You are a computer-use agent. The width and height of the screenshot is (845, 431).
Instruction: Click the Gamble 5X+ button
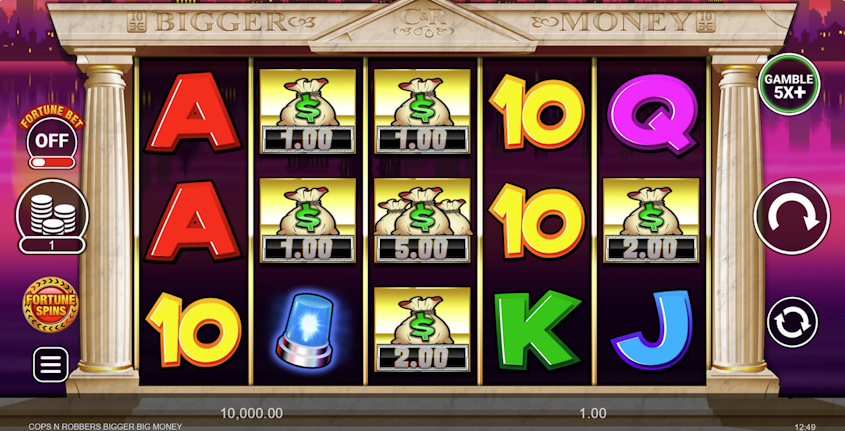(789, 85)
